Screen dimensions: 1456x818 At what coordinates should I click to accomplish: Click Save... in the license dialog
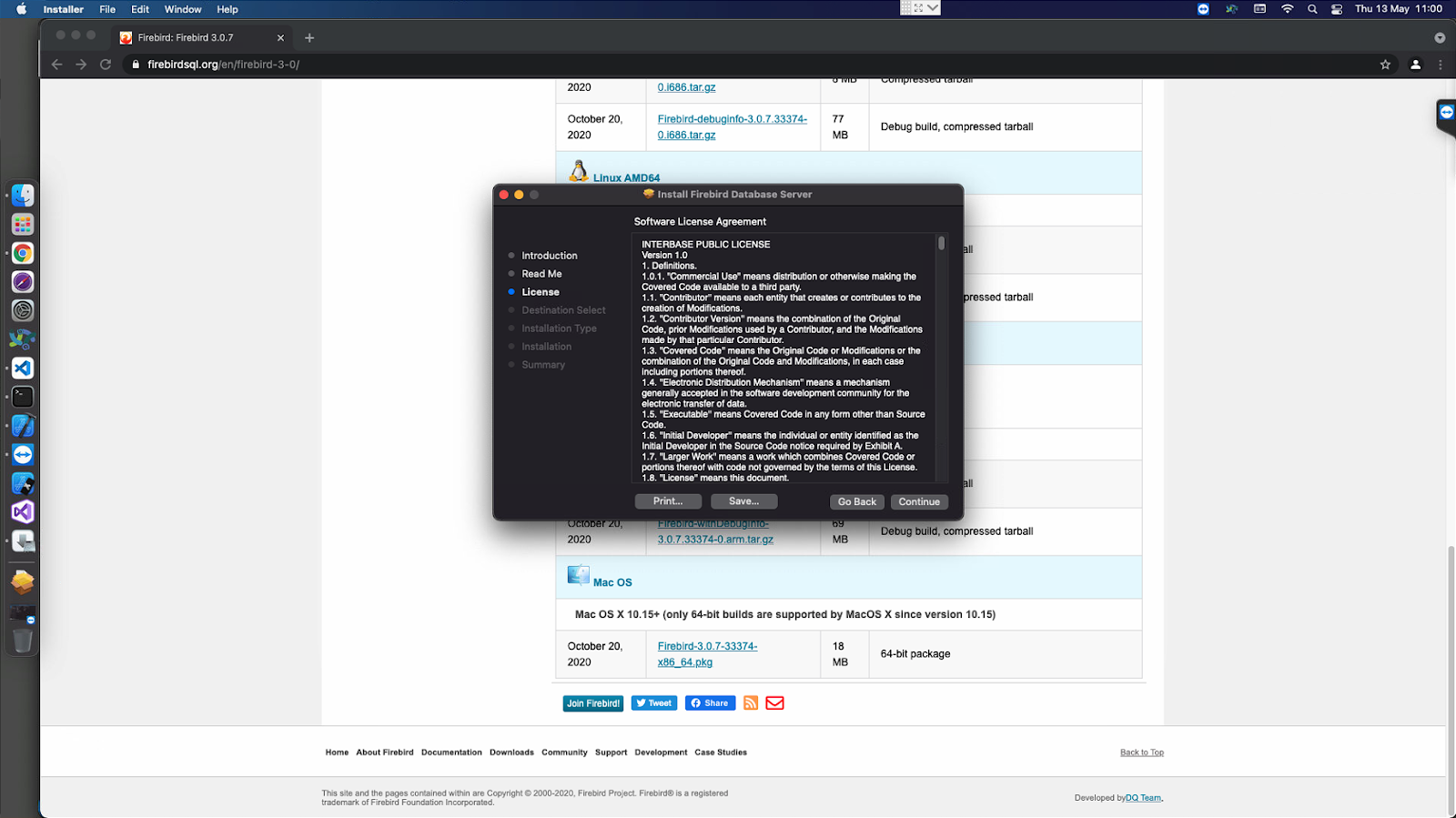point(743,501)
